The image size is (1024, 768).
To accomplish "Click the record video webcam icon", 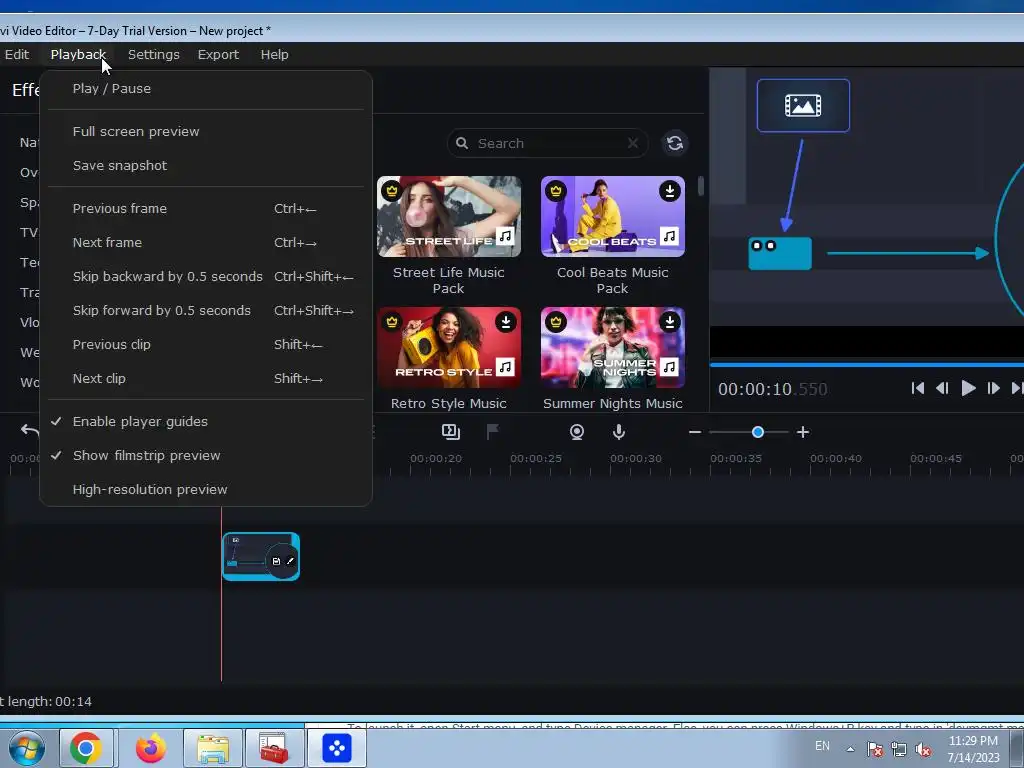I will [x=577, y=432].
